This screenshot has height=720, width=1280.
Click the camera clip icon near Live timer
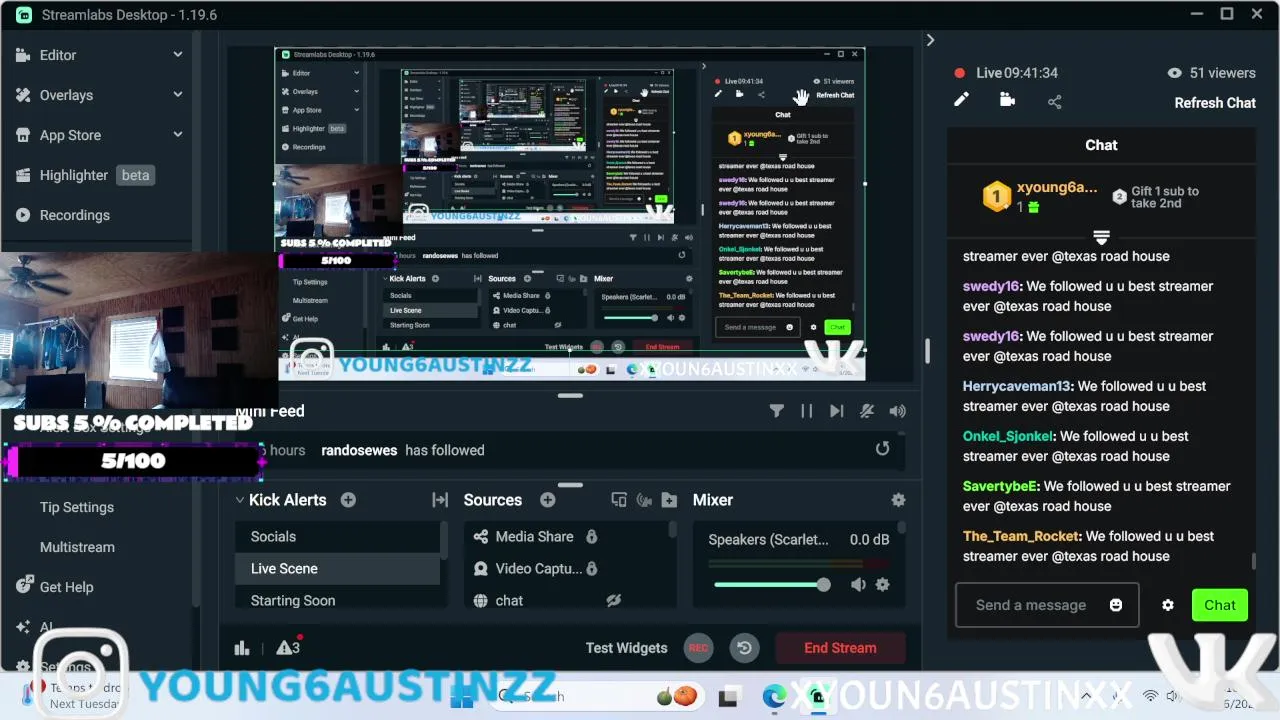pyautogui.click(x=1007, y=100)
